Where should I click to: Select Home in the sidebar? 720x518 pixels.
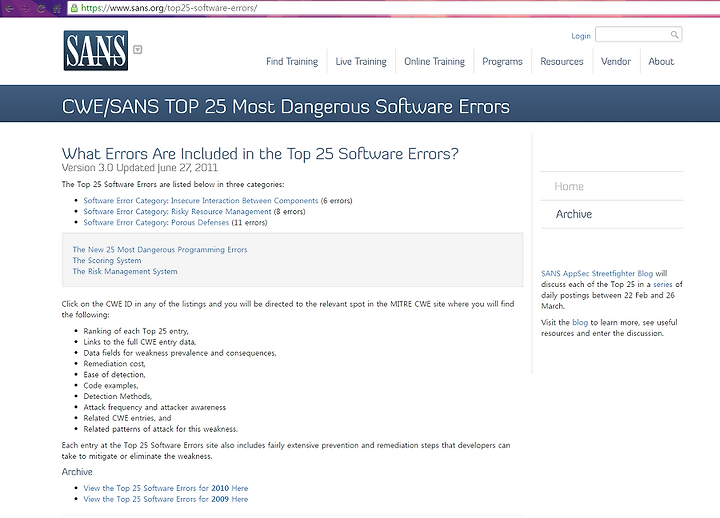click(x=568, y=186)
